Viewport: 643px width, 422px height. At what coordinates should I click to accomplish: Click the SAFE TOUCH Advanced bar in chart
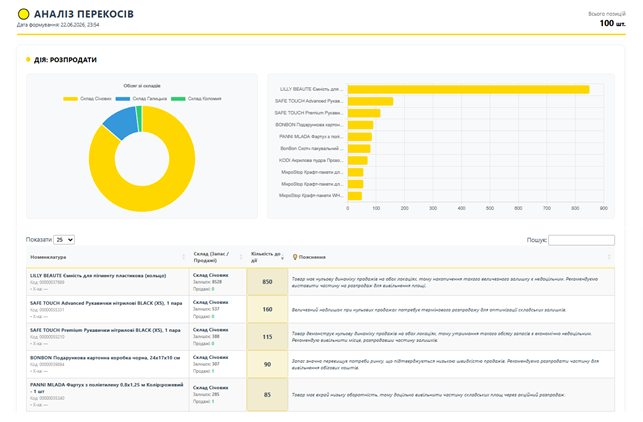point(370,101)
